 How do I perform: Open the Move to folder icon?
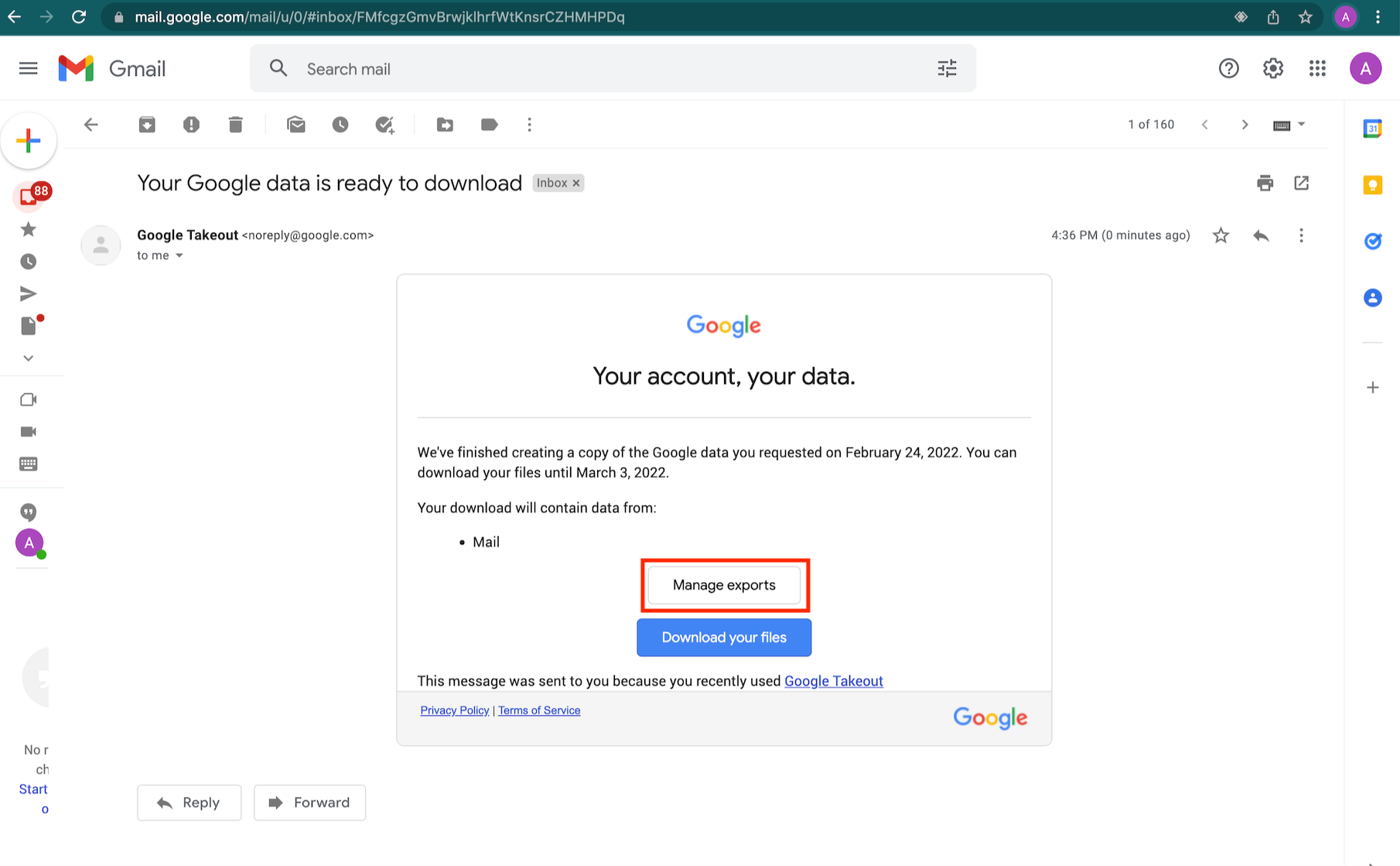[x=445, y=125]
